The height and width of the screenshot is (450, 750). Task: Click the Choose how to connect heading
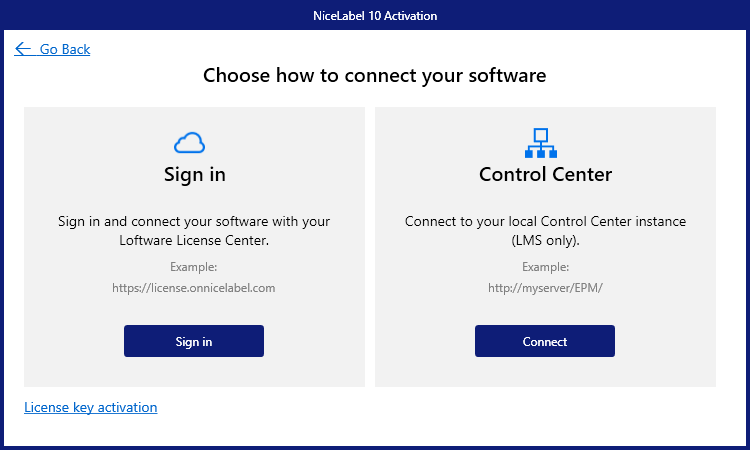(x=375, y=76)
